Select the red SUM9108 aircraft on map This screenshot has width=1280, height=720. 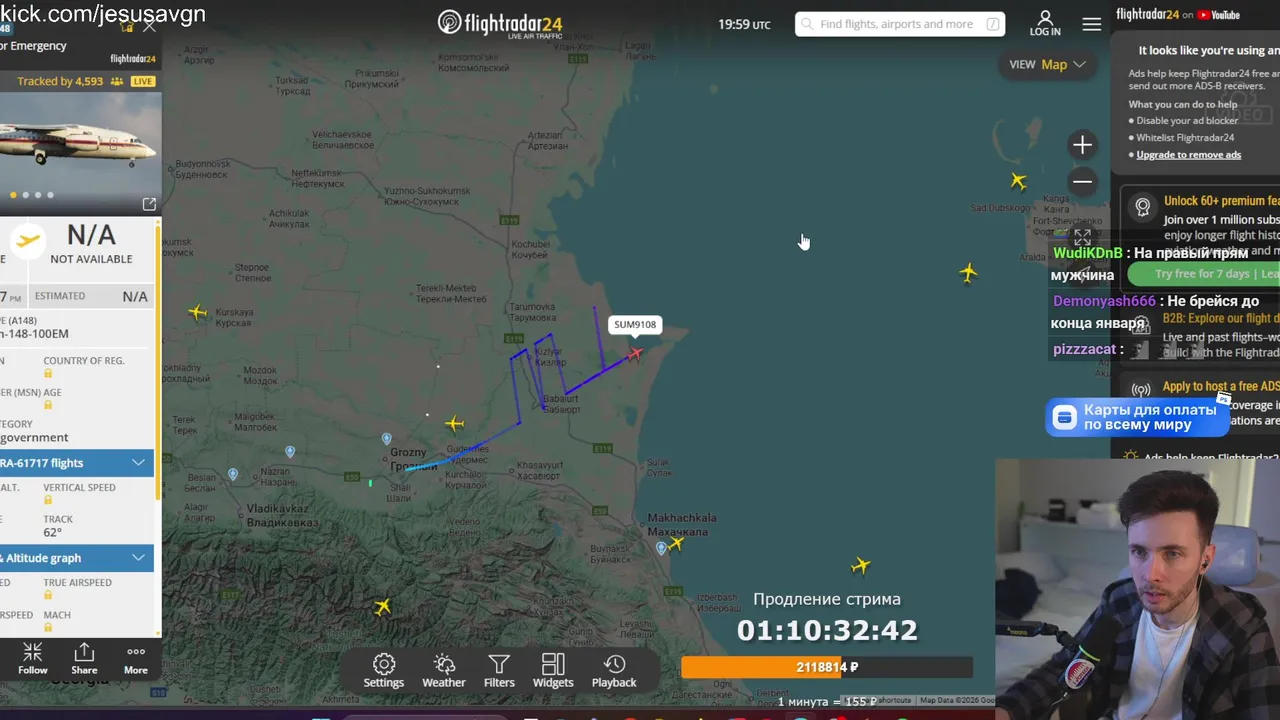coord(635,353)
